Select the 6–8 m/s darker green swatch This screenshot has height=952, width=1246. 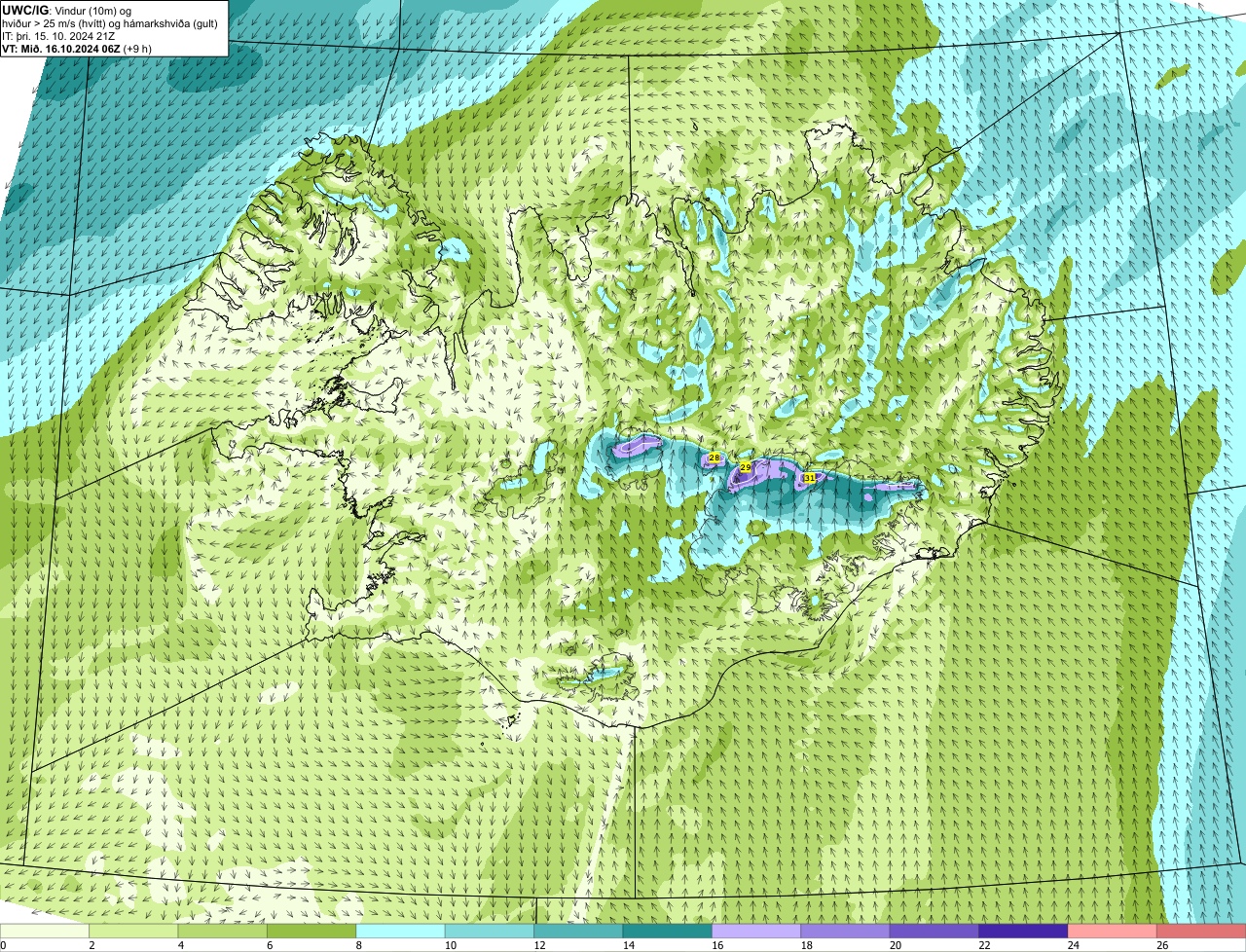pos(311,931)
